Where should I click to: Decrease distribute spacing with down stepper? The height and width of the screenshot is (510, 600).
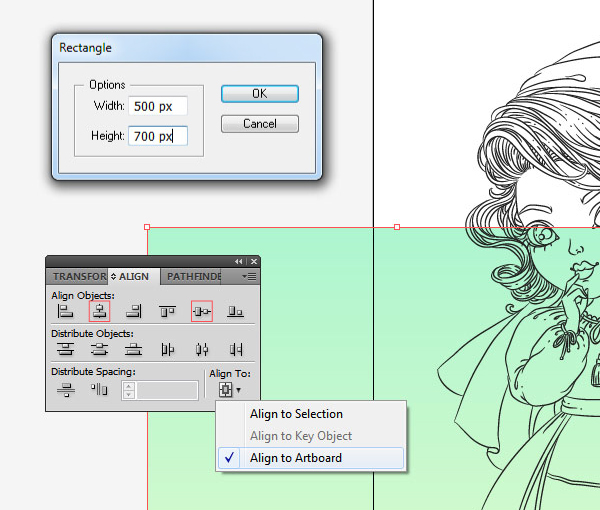129,395
